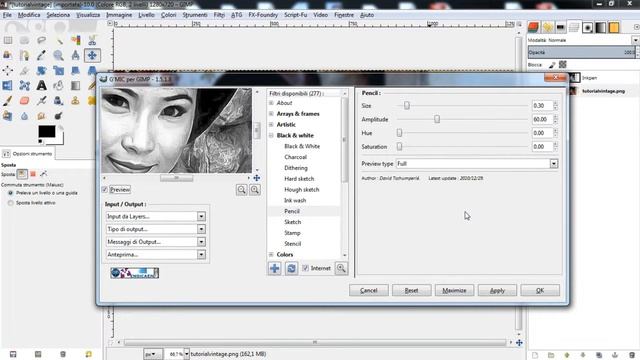Select the Text tool
The height and width of the screenshot is (360, 640).
point(41,85)
